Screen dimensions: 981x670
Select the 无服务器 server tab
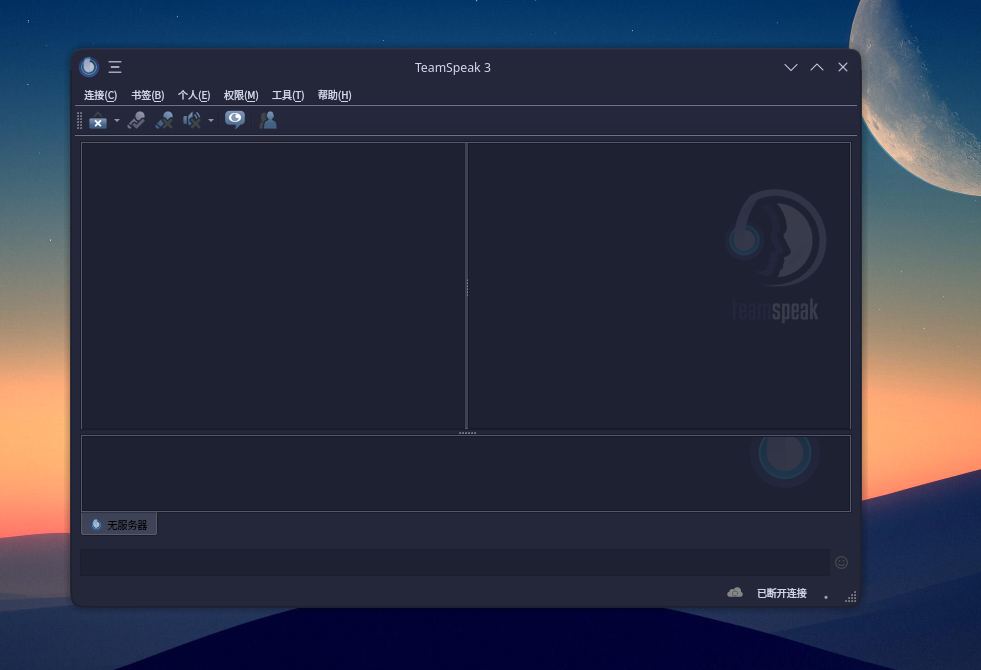point(119,524)
